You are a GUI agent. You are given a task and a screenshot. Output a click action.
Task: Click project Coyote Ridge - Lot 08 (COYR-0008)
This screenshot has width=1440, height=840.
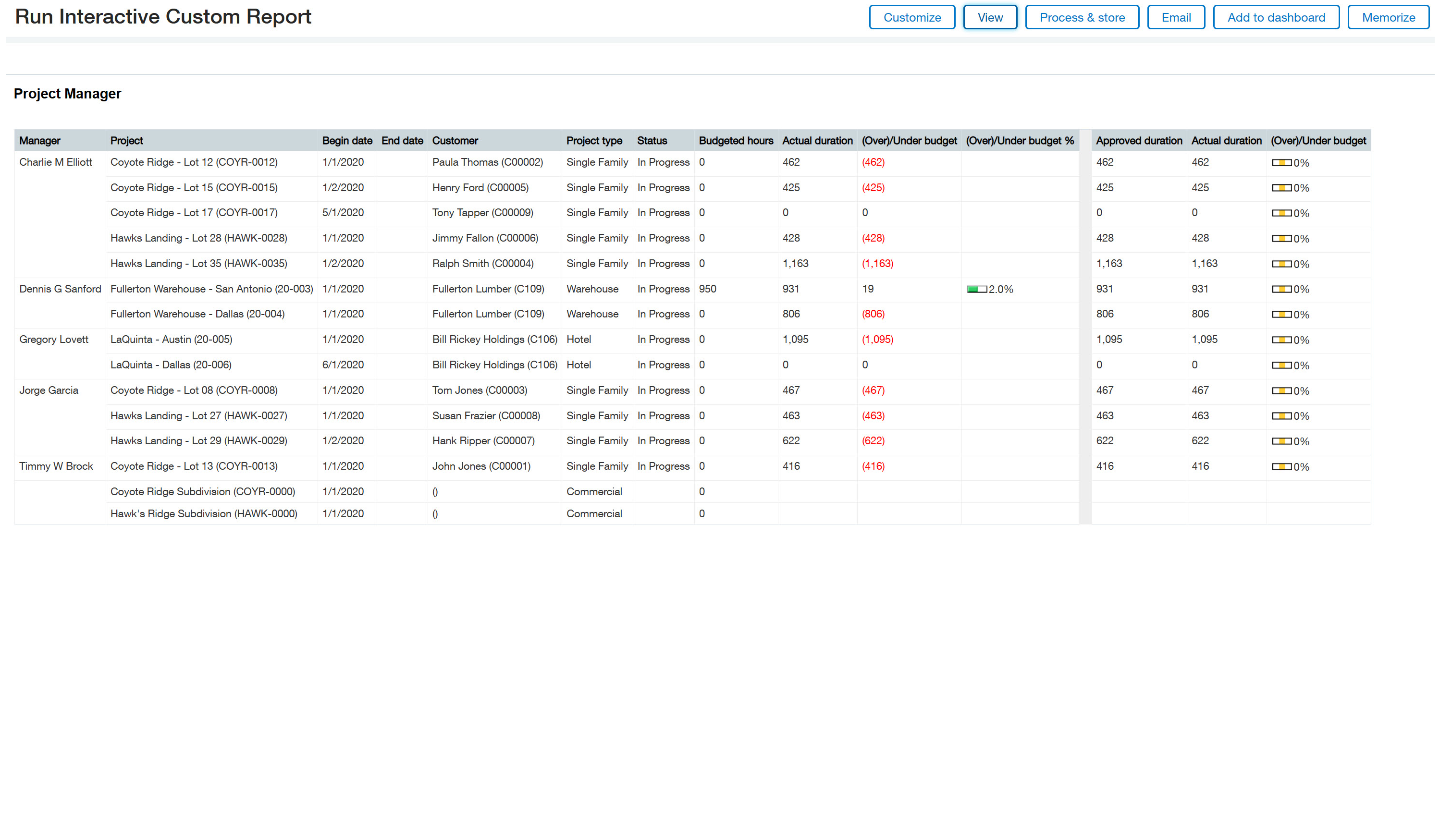pyautogui.click(x=194, y=390)
